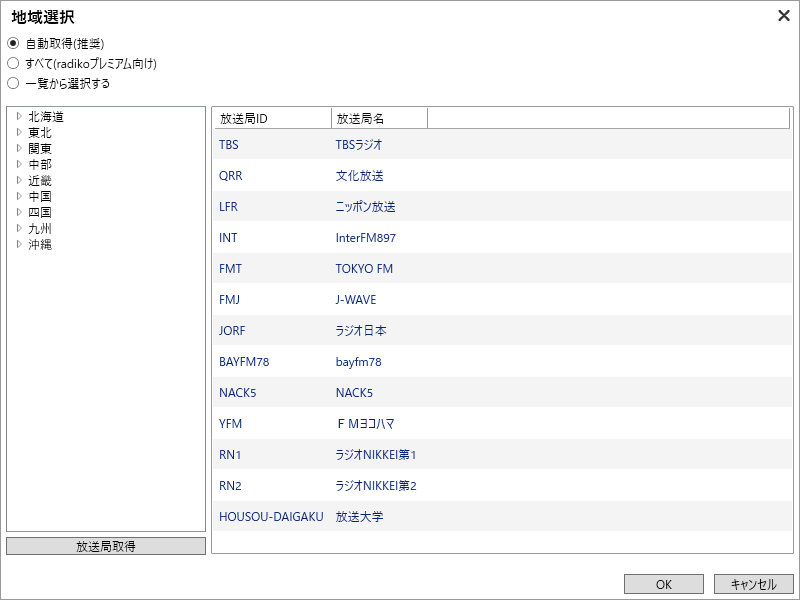Expand the 北海道 tree node arrow
800x600 pixels.
tap(19, 117)
